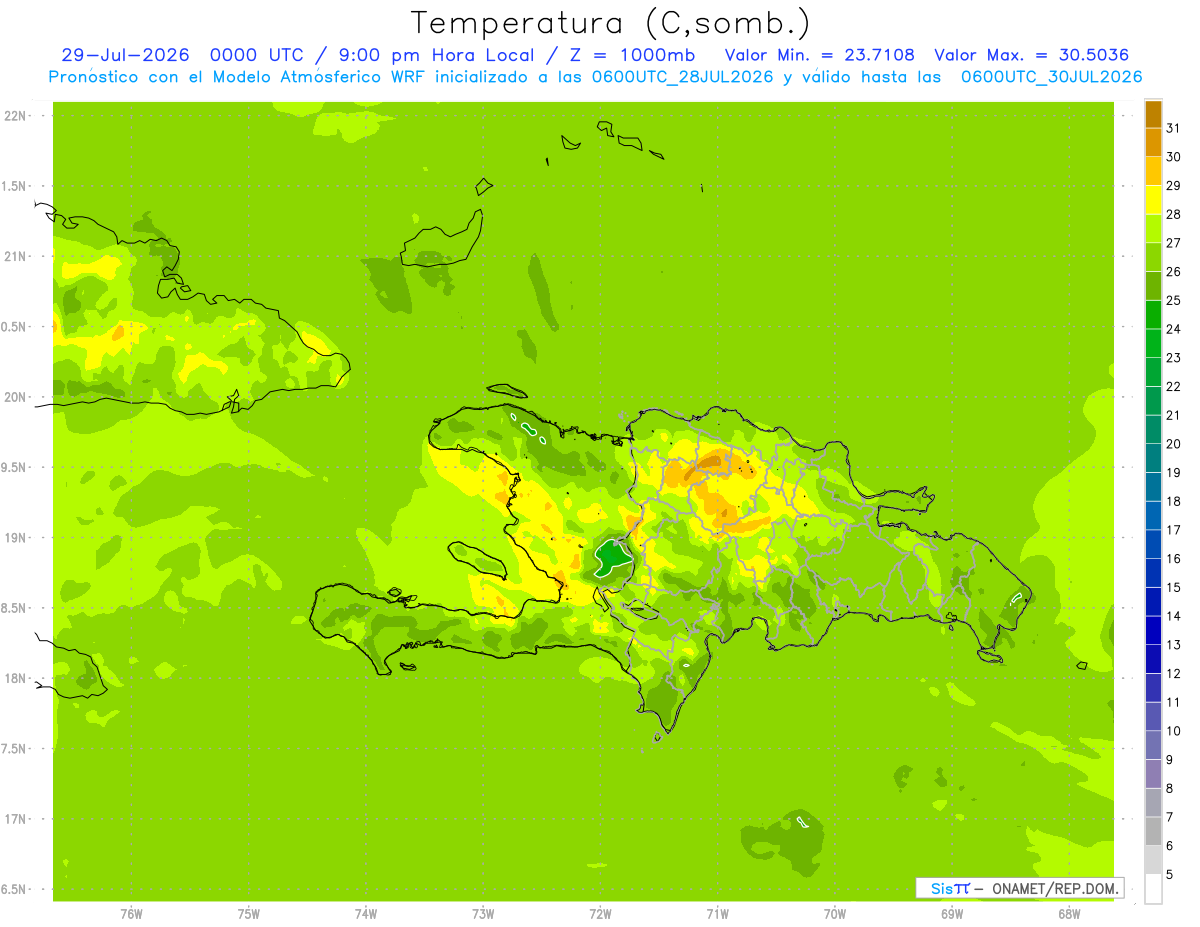Image resolution: width=1200 pixels, height=927 pixels.
Task: Pick the purple swatch between legend values 9 and 10
Action: tap(1153, 746)
